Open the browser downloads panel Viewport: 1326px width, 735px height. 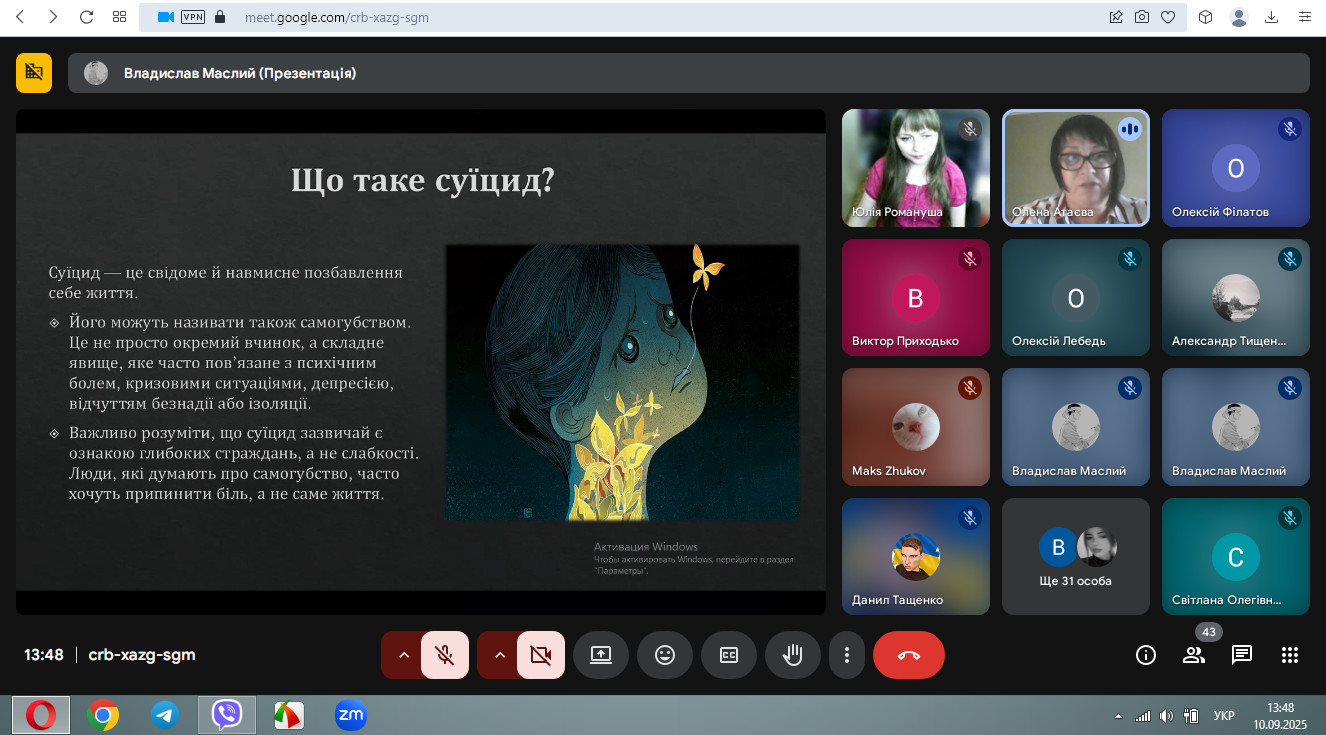(1272, 17)
